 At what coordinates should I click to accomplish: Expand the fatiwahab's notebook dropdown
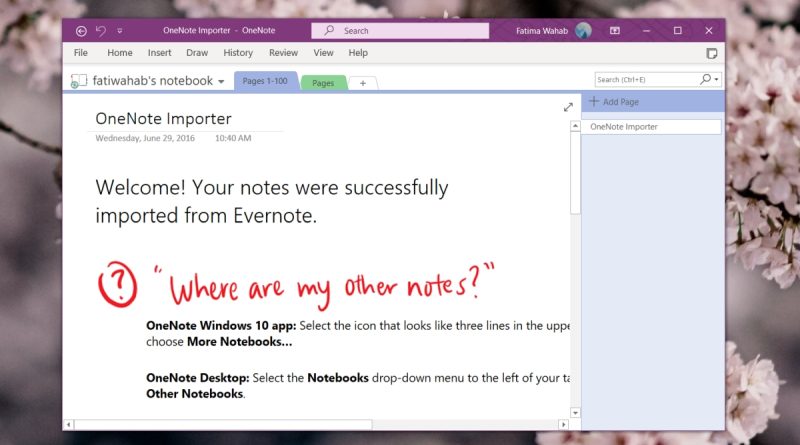(221, 82)
